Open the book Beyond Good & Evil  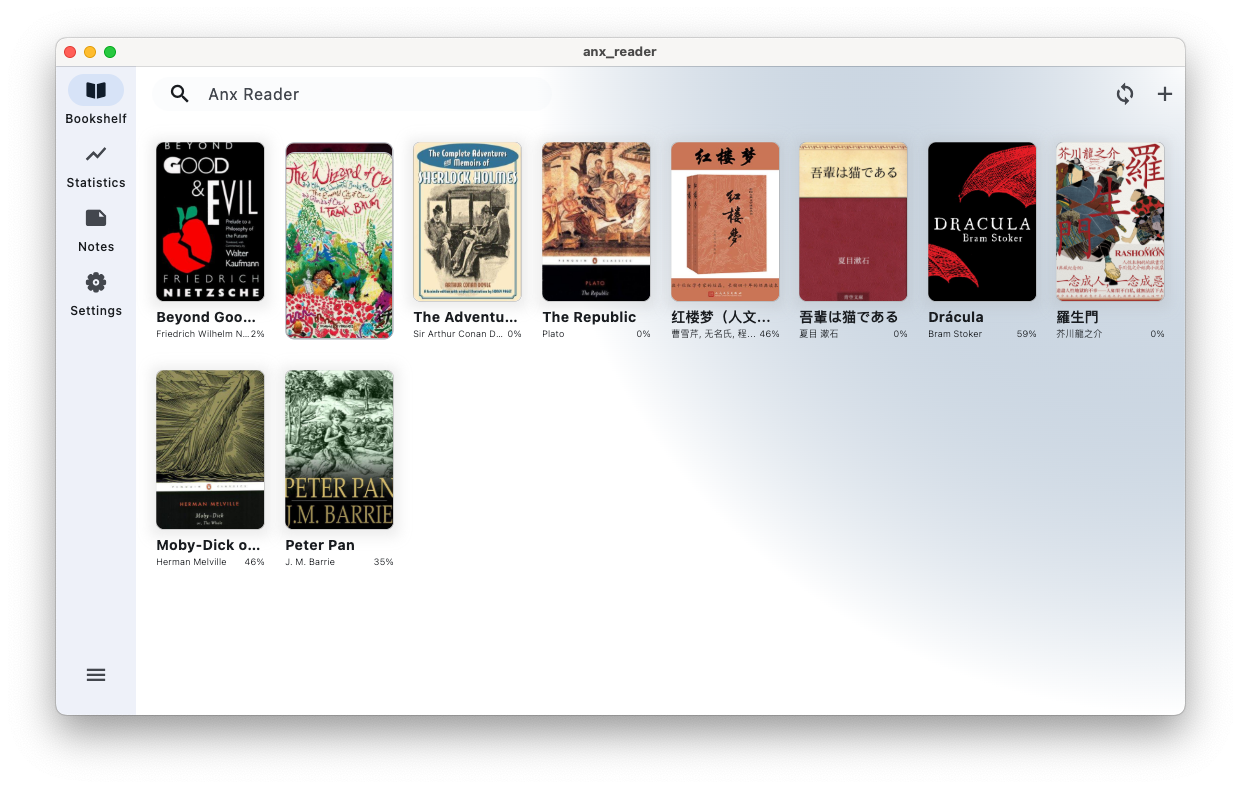[210, 221]
